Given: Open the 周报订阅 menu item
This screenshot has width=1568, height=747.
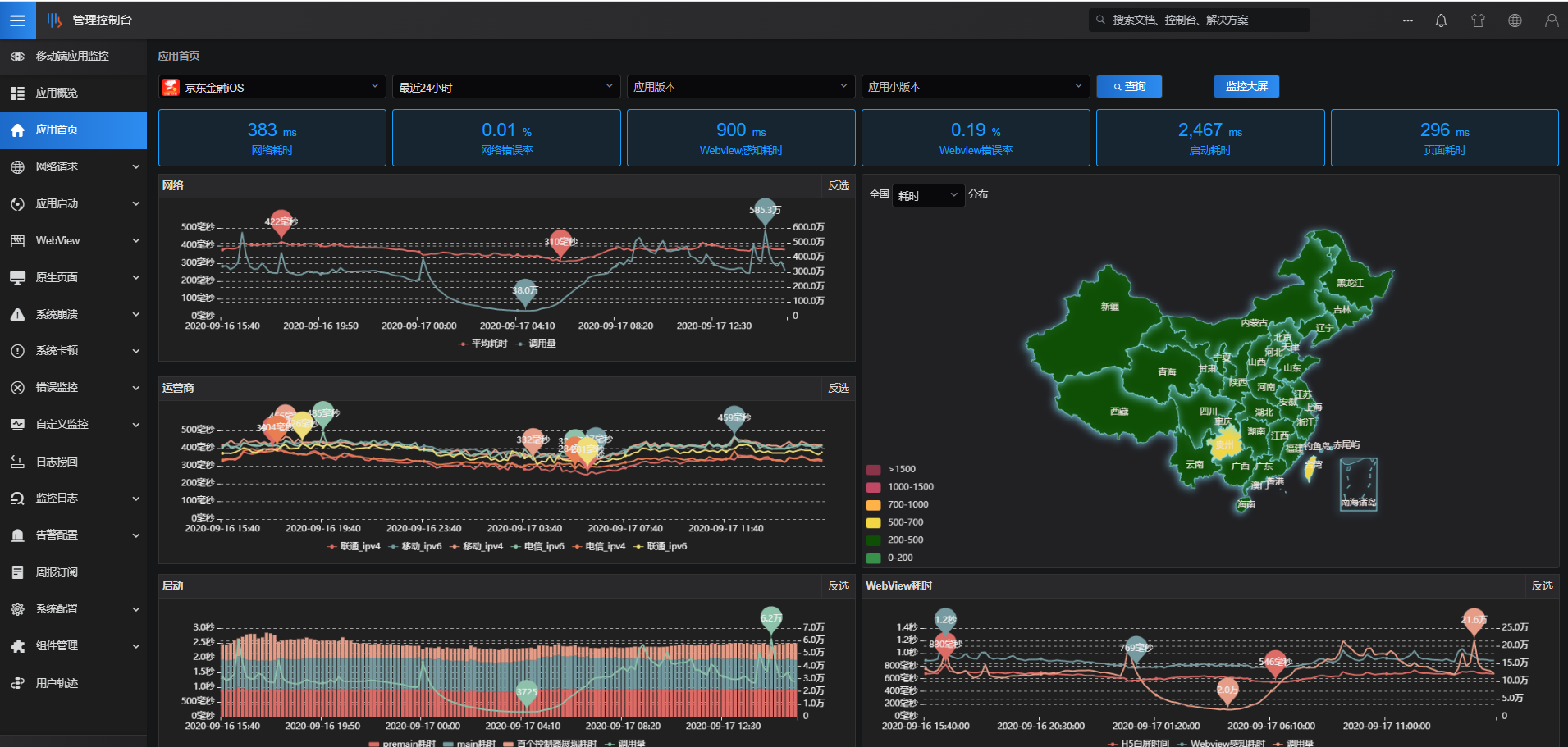Looking at the screenshot, I should [x=73, y=572].
